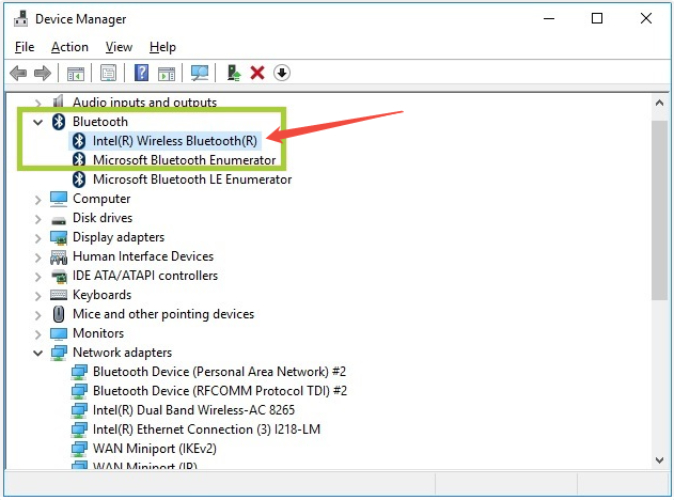
Task: Click the Keyboards label text
Action: [x=102, y=295]
